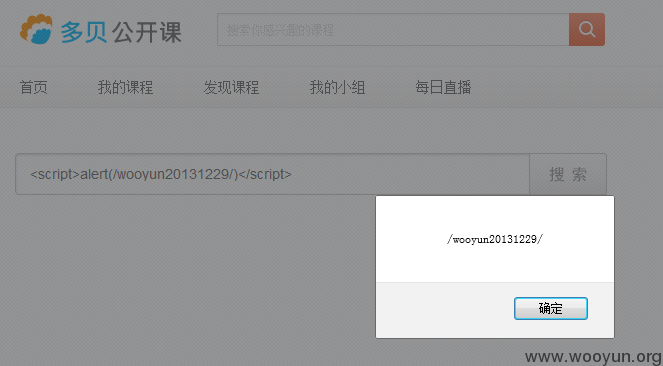Image resolution: width=663 pixels, height=366 pixels.
Task: Open the 首页 navigation item
Action: tap(33, 87)
